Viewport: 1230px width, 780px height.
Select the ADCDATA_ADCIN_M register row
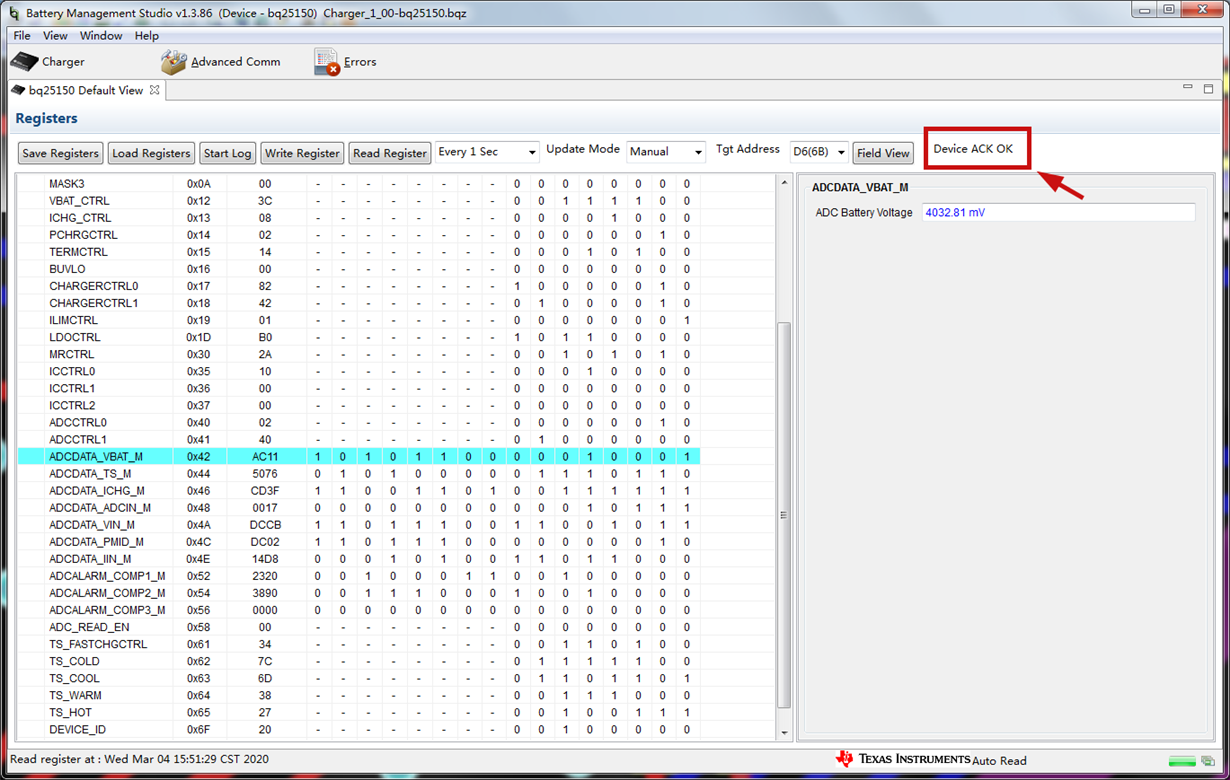pos(358,507)
